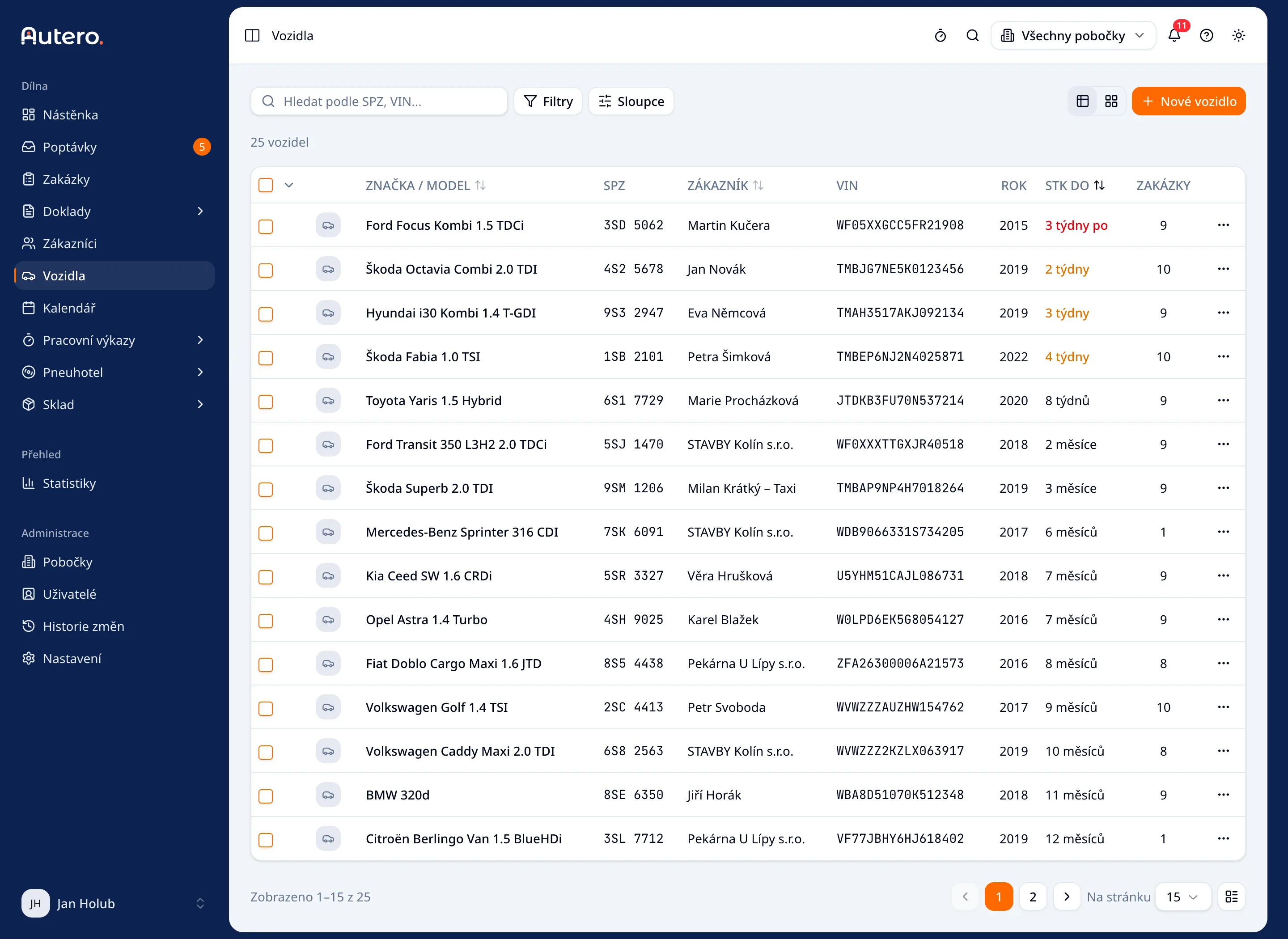Screen dimensions: 1288x939
Task: Open the notifications bell
Action: click(1174, 36)
